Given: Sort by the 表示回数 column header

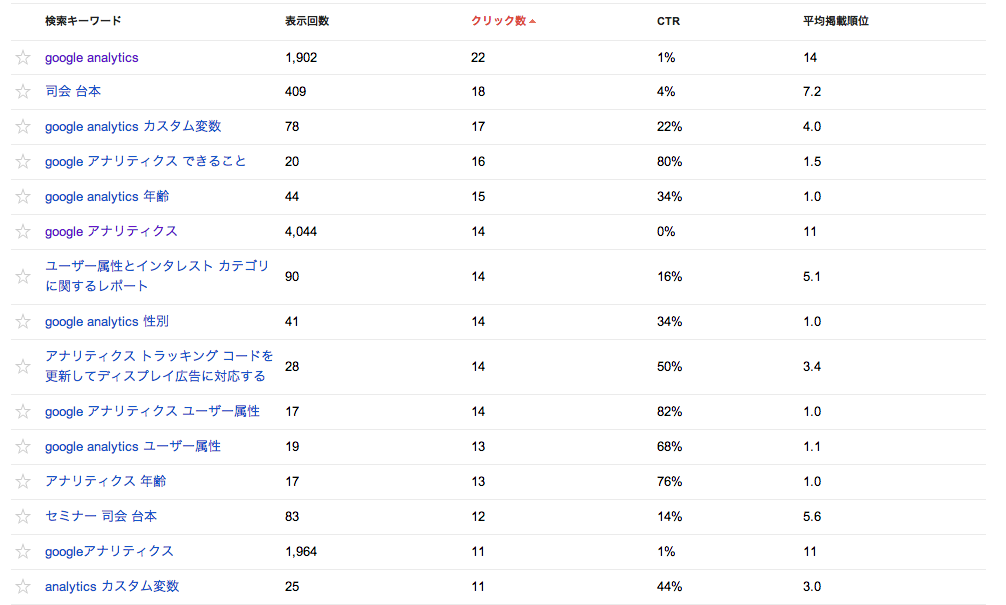Looking at the screenshot, I should [x=307, y=21].
